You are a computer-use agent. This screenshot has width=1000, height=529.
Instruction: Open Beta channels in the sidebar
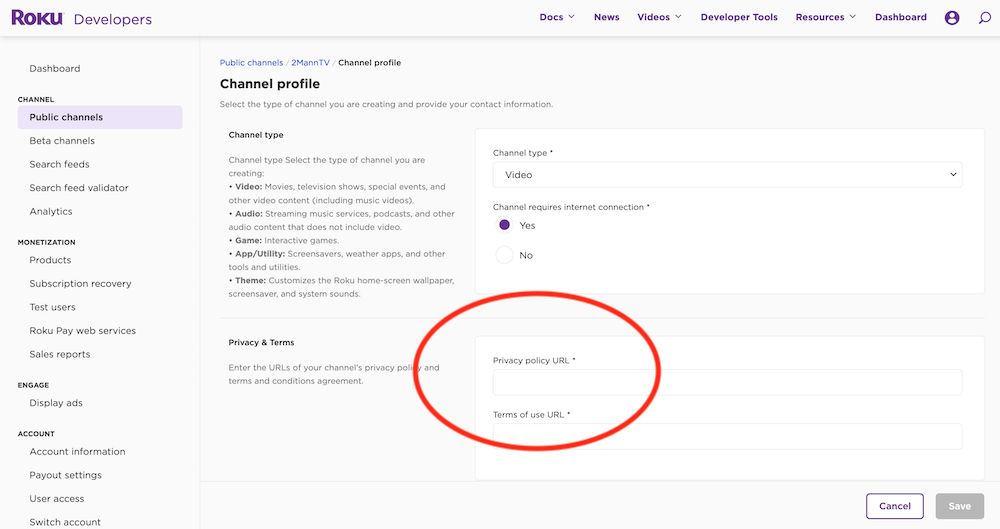click(x=62, y=141)
